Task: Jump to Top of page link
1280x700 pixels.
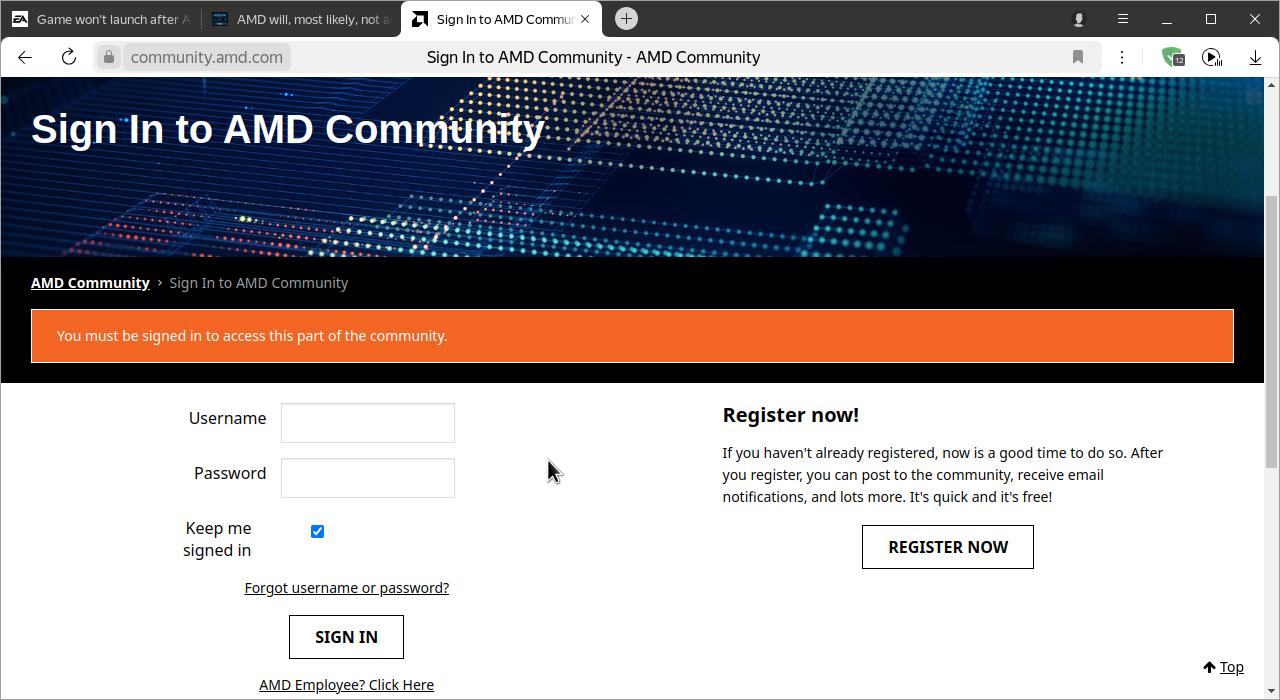Action: (1223, 667)
